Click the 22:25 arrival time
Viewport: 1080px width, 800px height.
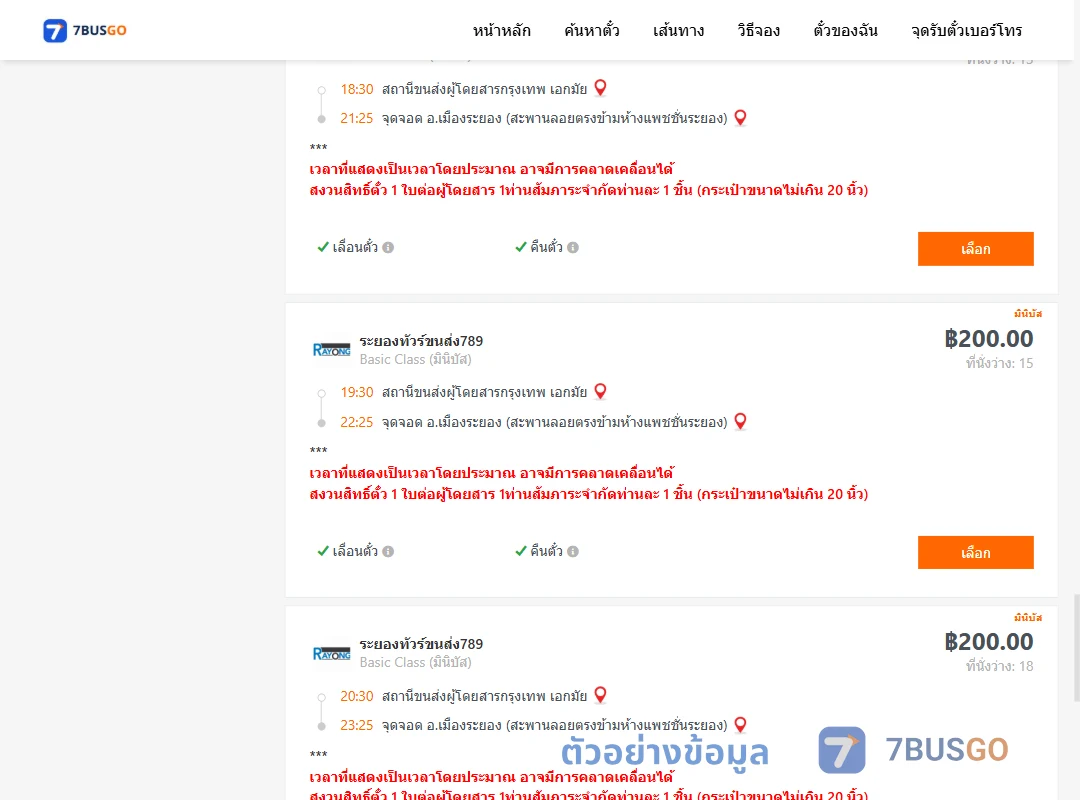(x=357, y=422)
